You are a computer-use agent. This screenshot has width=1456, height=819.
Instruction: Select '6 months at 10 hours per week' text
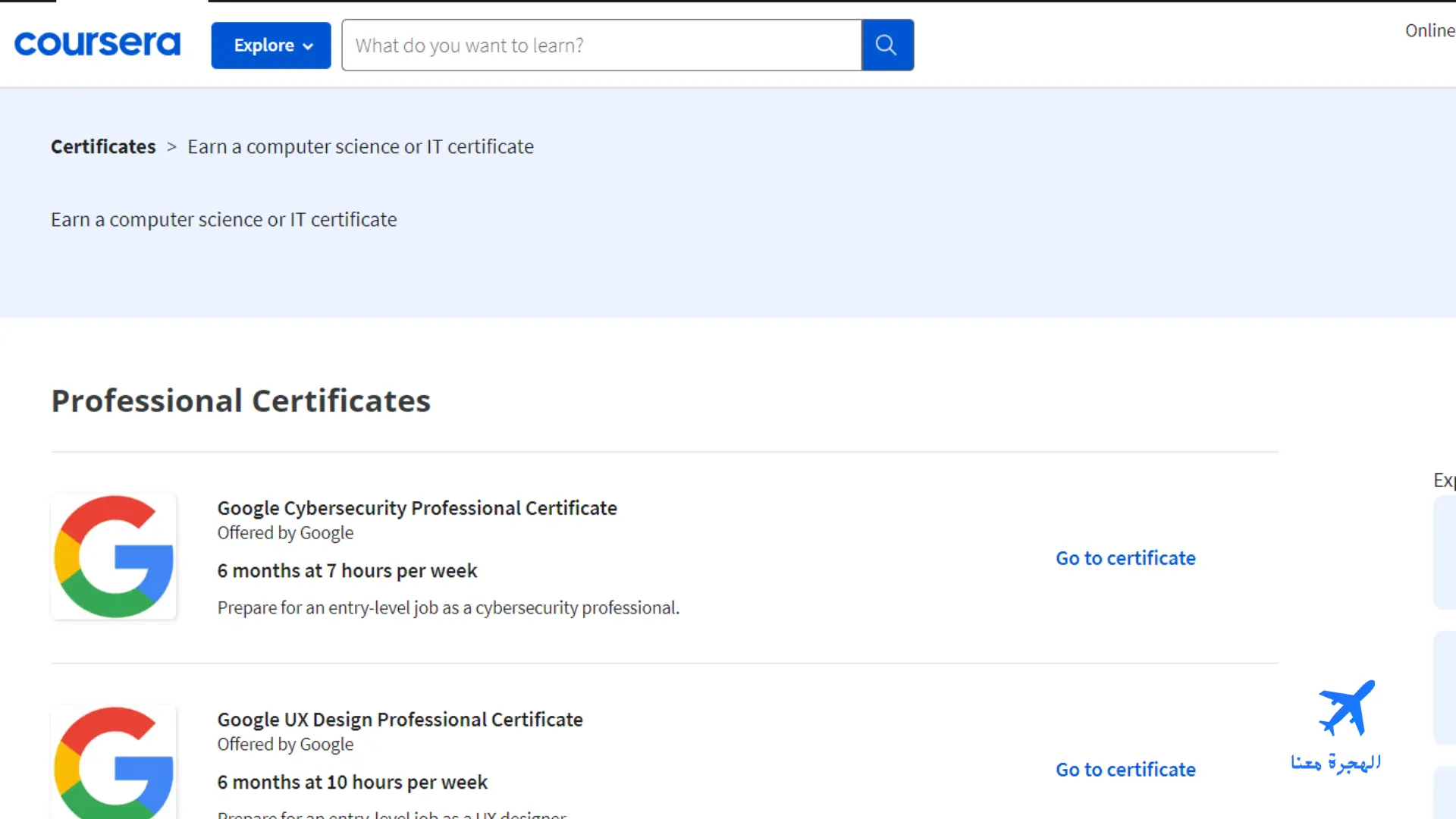352,782
